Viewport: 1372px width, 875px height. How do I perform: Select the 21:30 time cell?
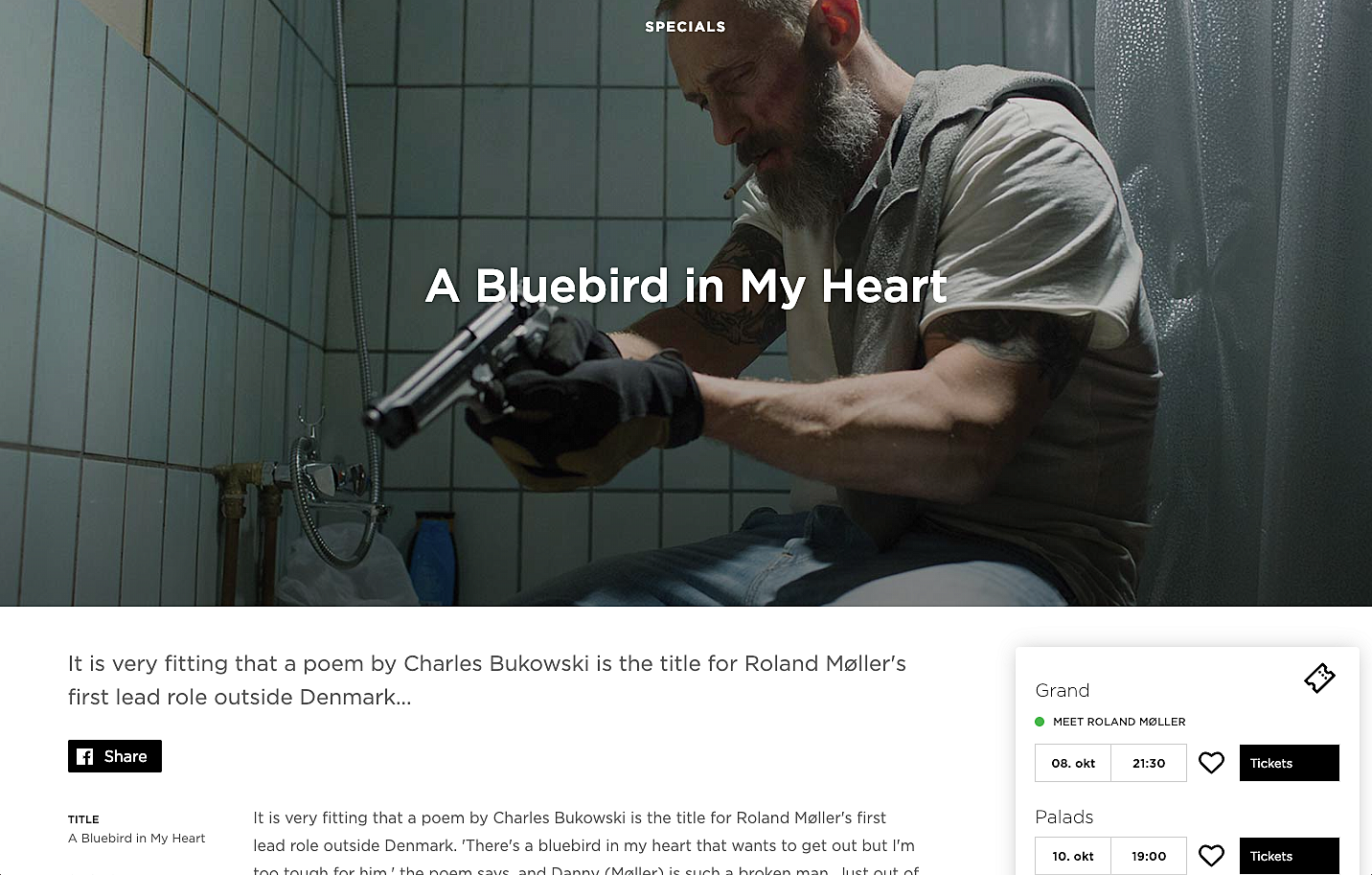coord(1149,763)
